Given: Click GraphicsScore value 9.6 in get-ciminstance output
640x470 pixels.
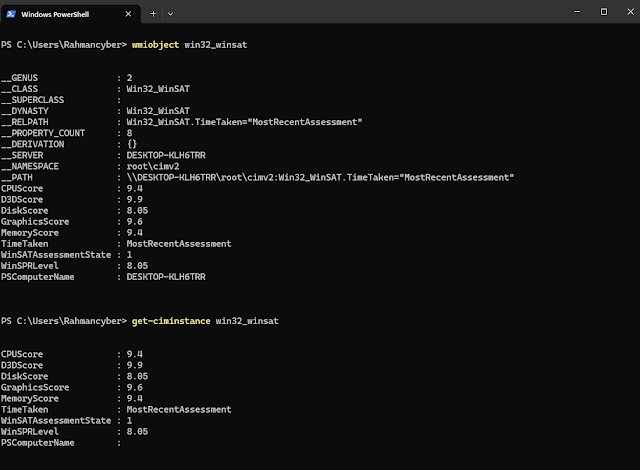Looking at the screenshot, I should 134,387.
